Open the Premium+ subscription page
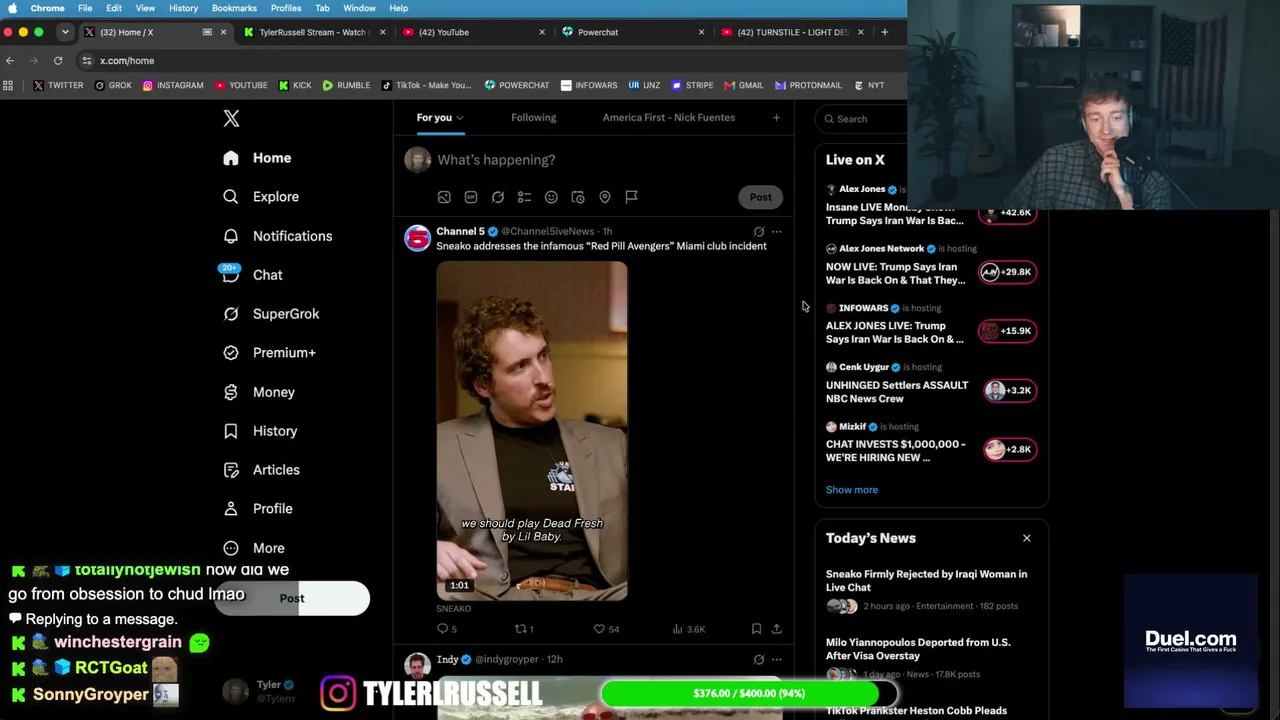This screenshot has width=1280, height=720. (270, 353)
